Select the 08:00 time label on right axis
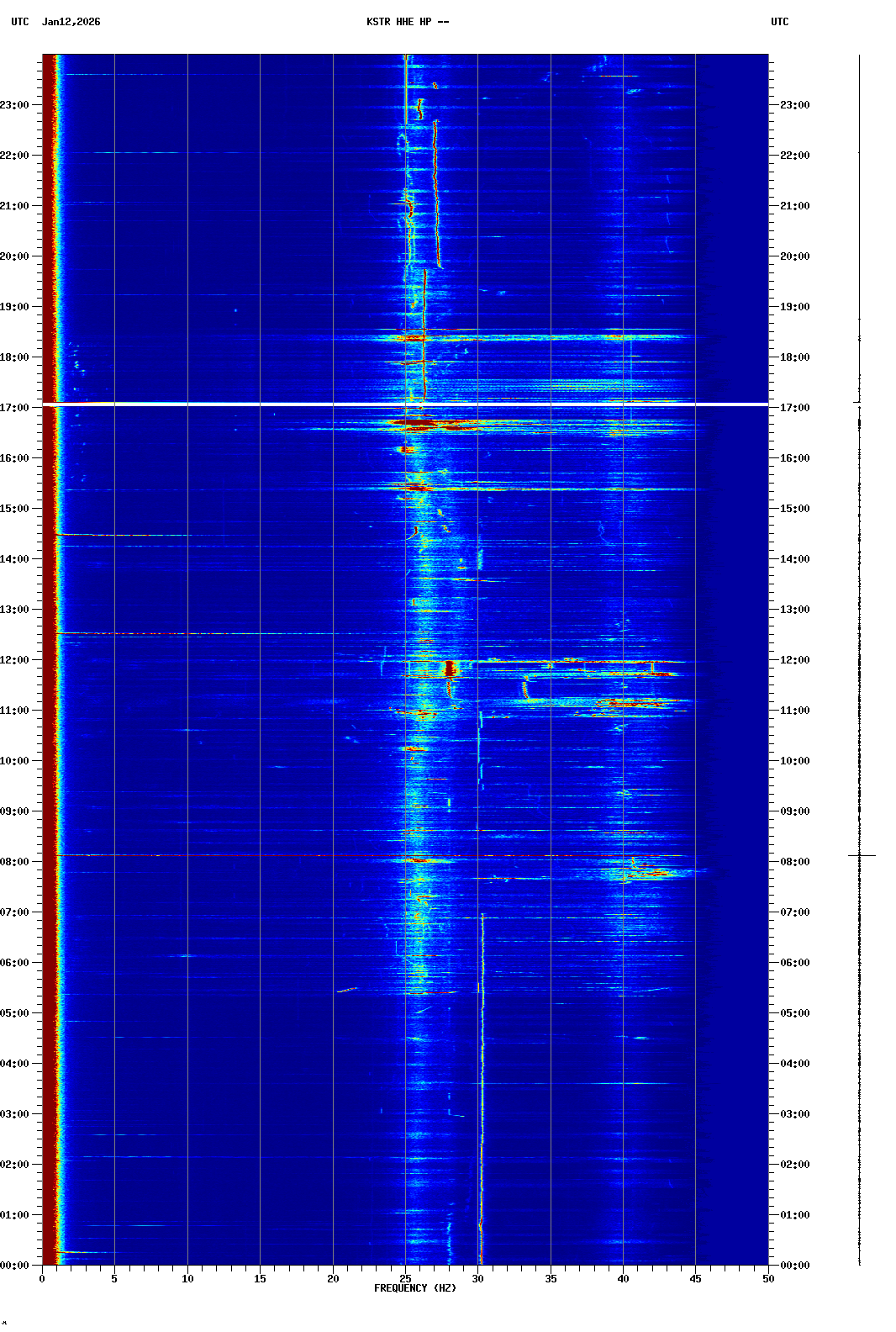 tap(794, 862)
